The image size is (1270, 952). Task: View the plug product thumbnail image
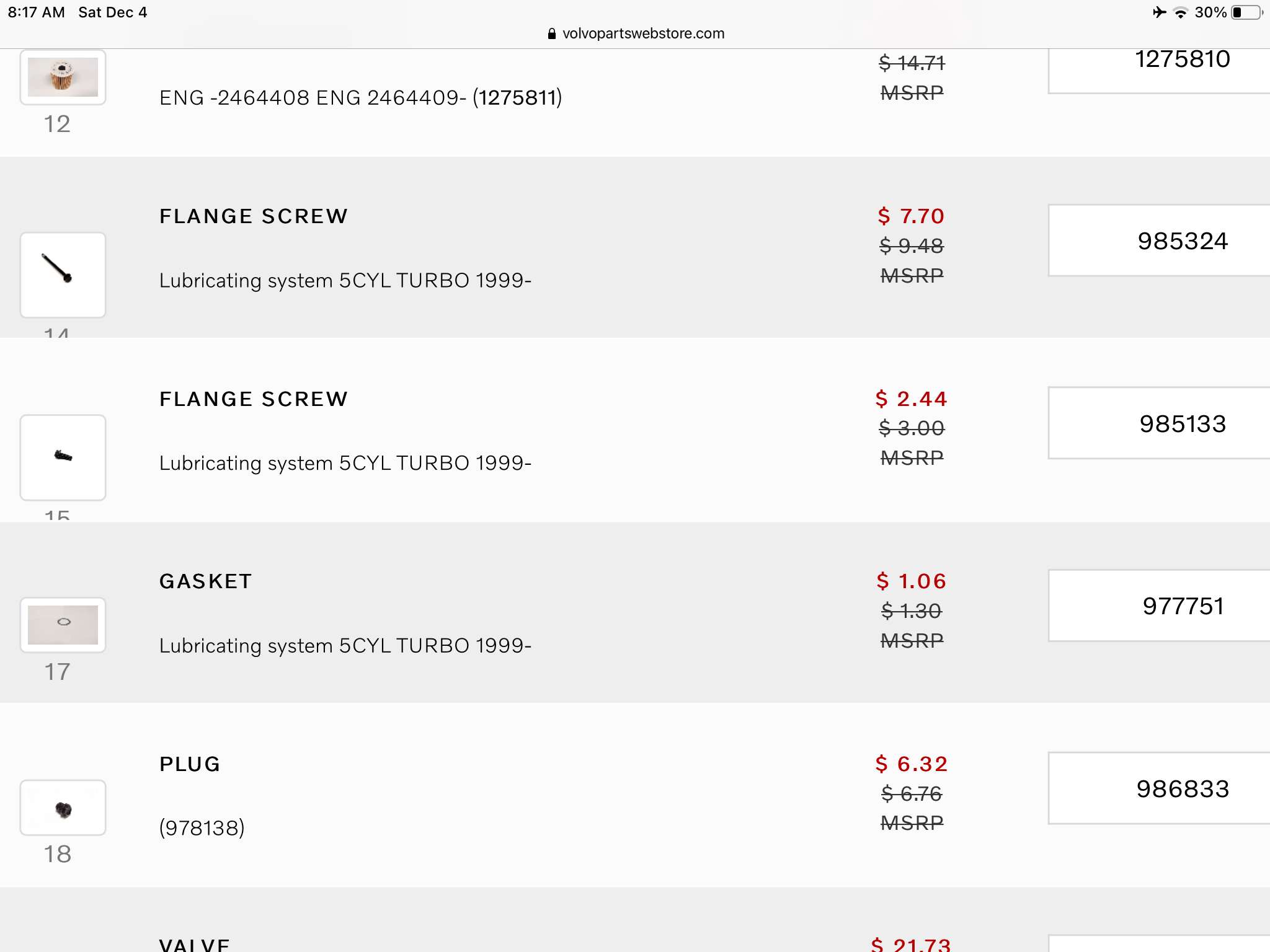[x=63, y=808]
